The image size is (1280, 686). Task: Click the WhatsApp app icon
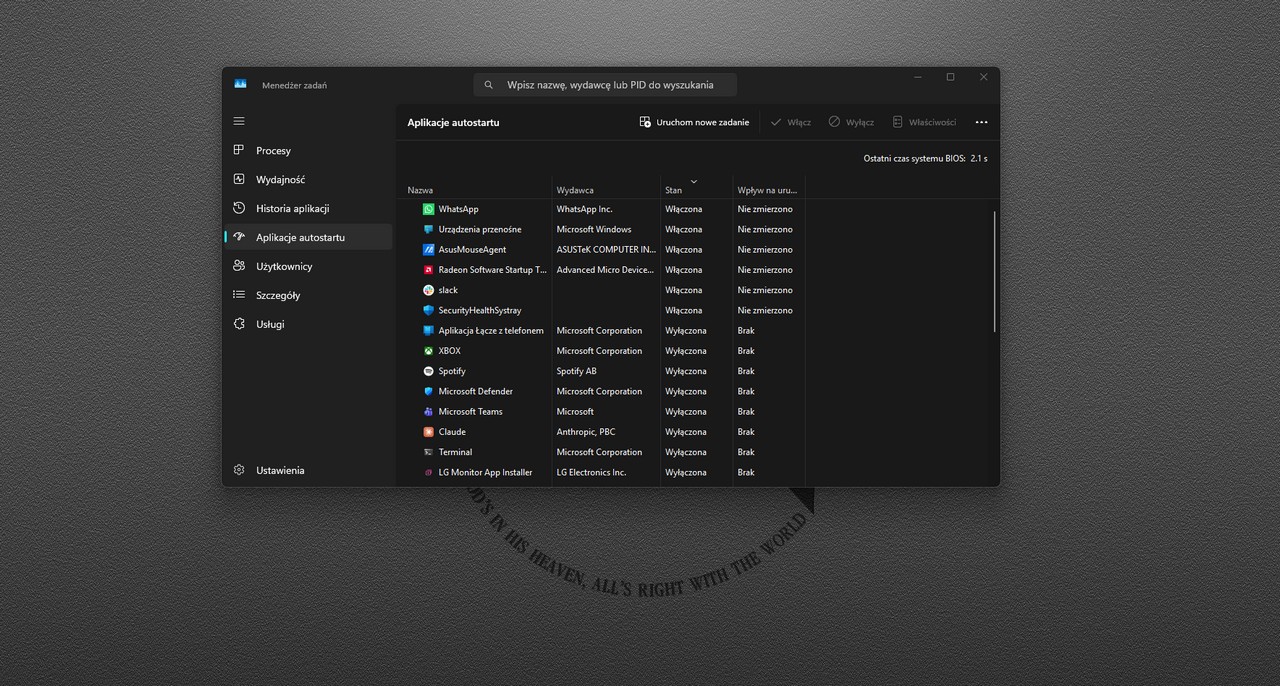pos(428,209)
